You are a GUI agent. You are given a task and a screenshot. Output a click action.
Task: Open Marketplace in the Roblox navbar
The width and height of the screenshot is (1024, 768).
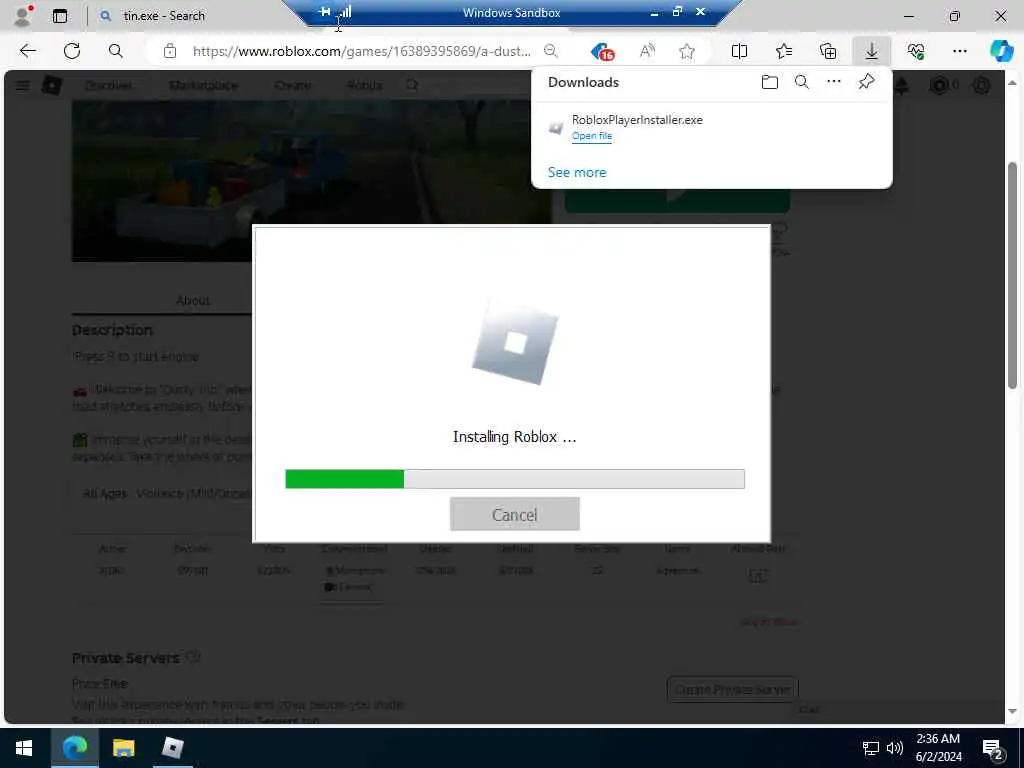(203, 86)
